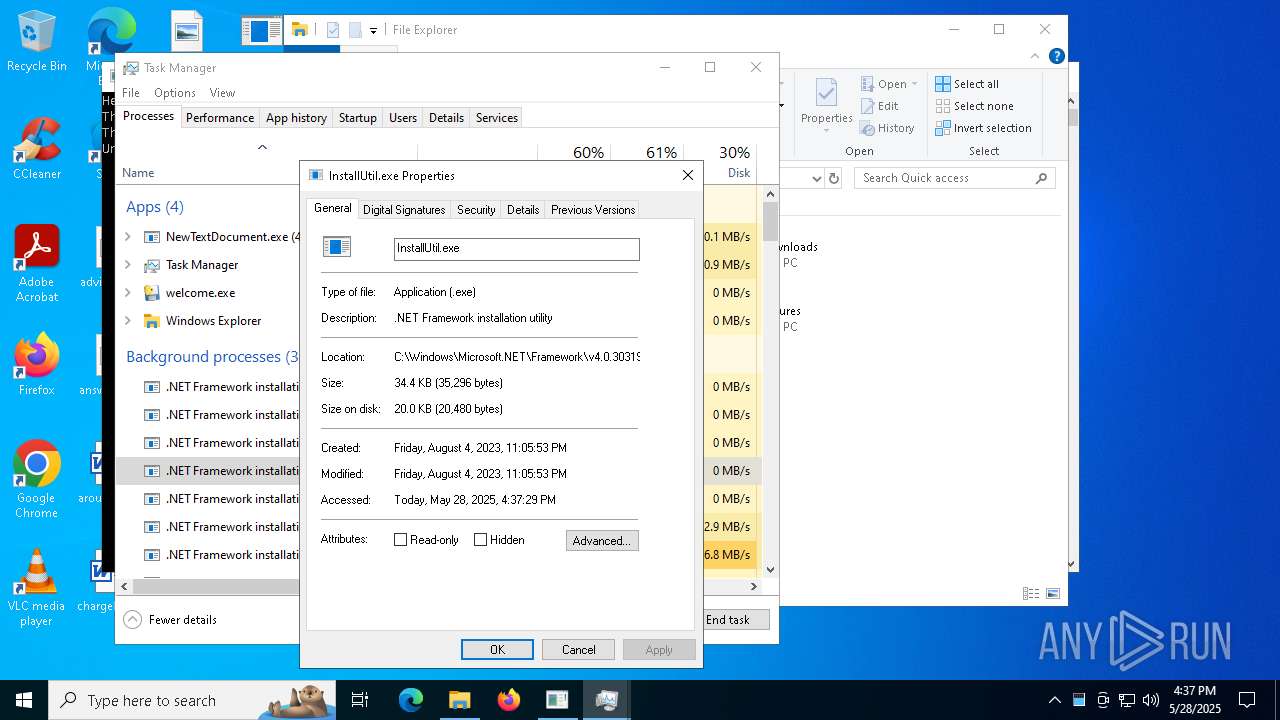The width and height of the screenshot is (1280, 720).
Task: Click Properties checkmark icon in File Explorer title bar
Action: tap(333, 30)
